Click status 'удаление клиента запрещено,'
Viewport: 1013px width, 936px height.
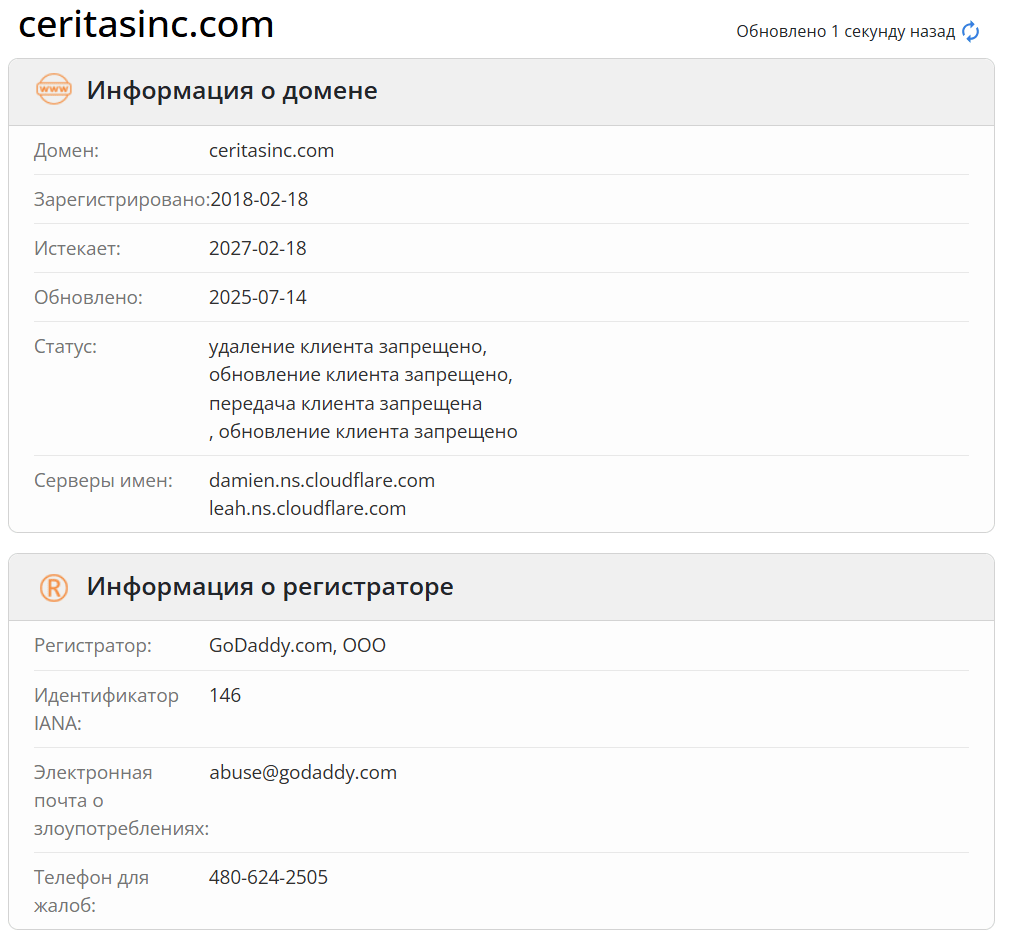[348, 347]
